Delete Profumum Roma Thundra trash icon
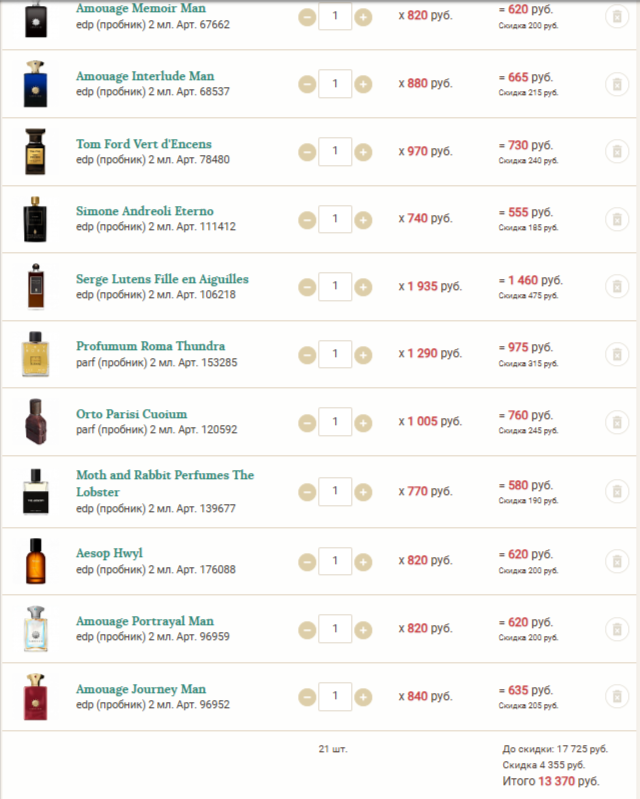 (617, 354)
